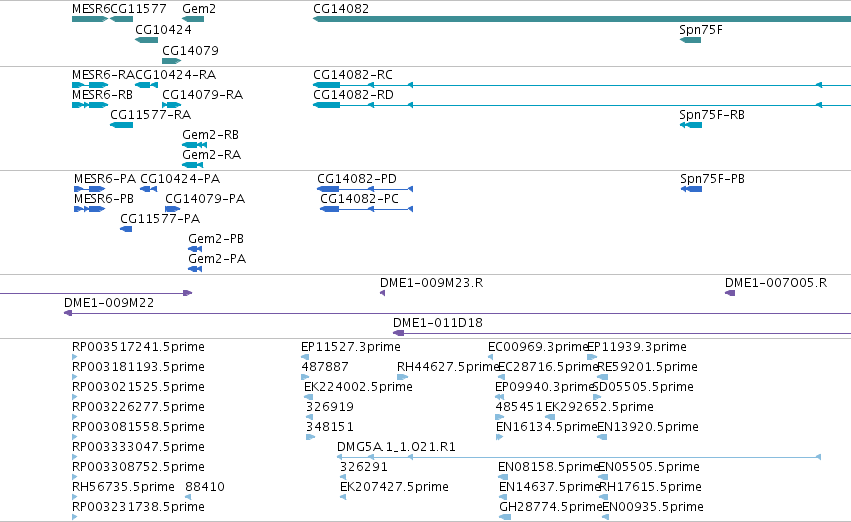Select transcript Spn75F-RB label
The width and height of the screenshot is (851, 522).
point(712,114)
